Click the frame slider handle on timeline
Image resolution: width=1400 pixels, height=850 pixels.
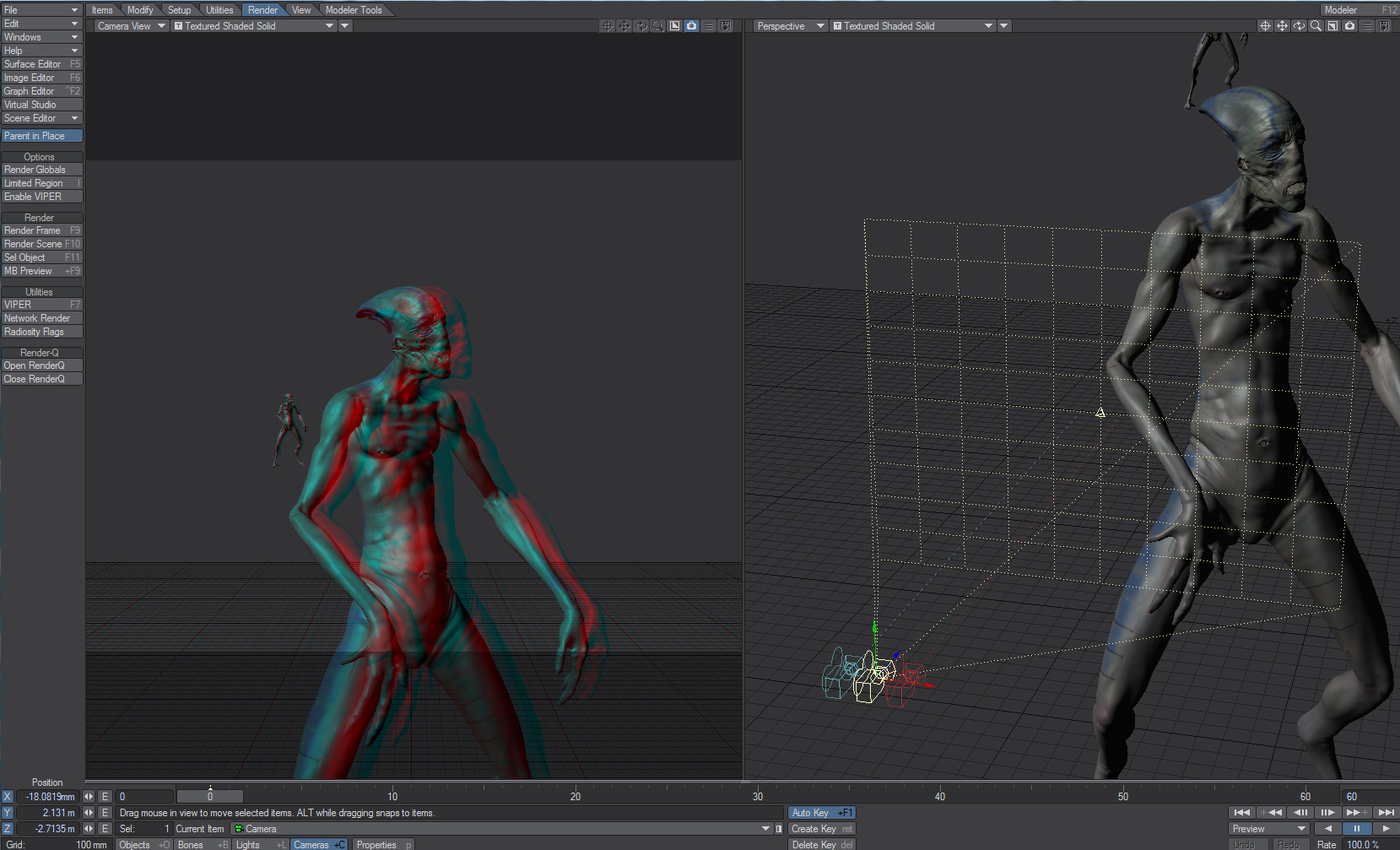click(210, 796)
